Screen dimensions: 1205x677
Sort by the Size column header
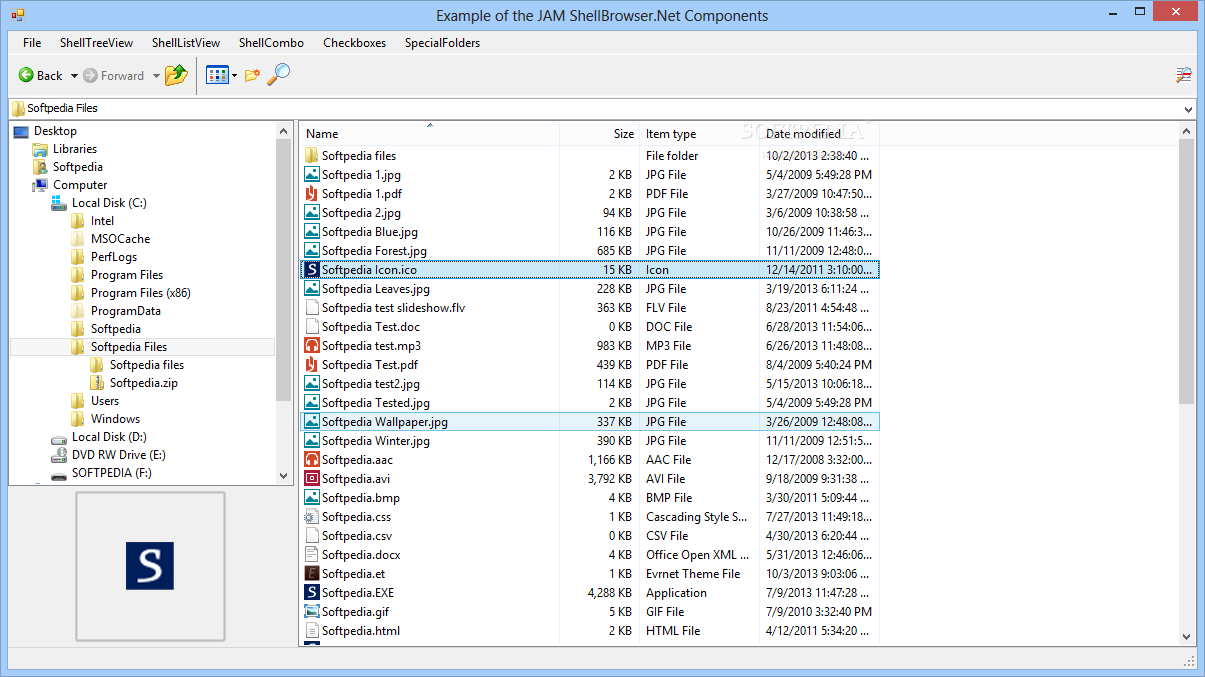[x=600, y=134]
